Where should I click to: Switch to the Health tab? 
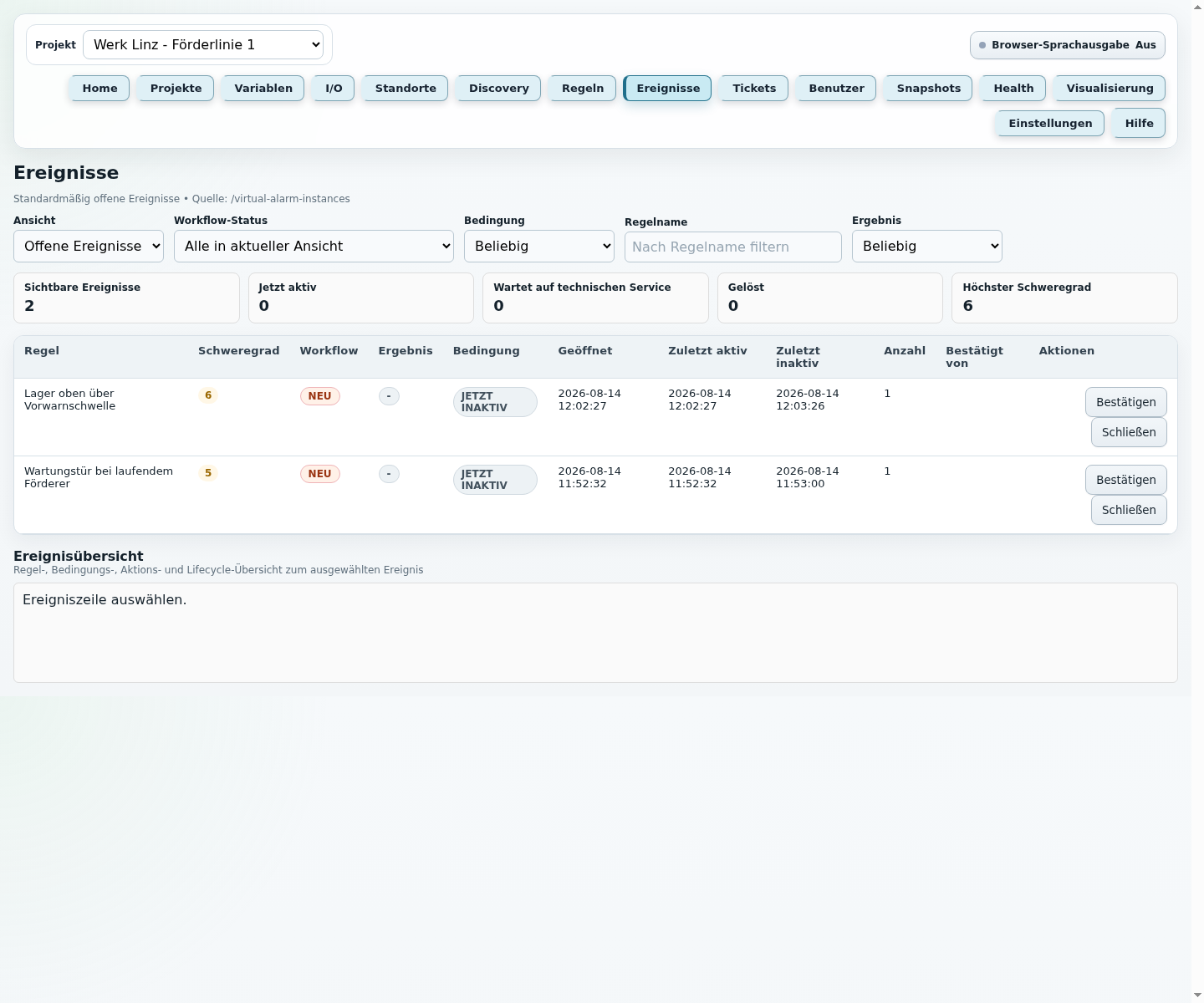coord(1013,89)
